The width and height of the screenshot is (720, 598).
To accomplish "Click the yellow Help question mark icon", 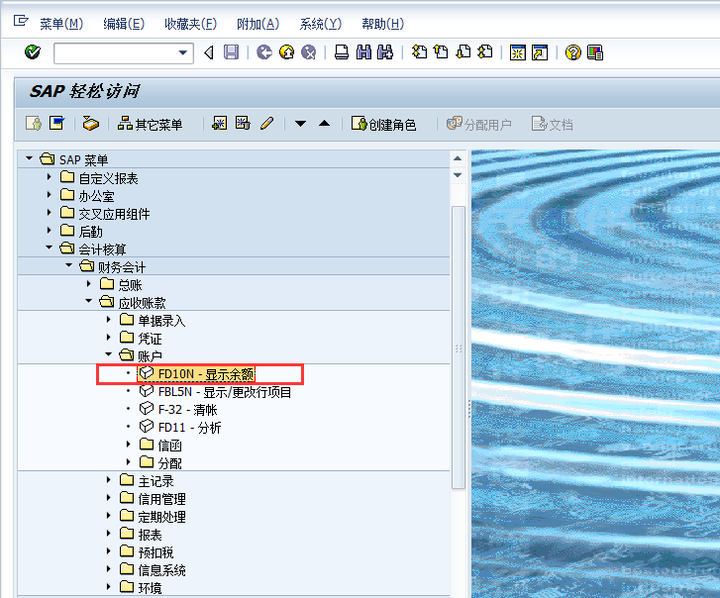I will (573, 52).
